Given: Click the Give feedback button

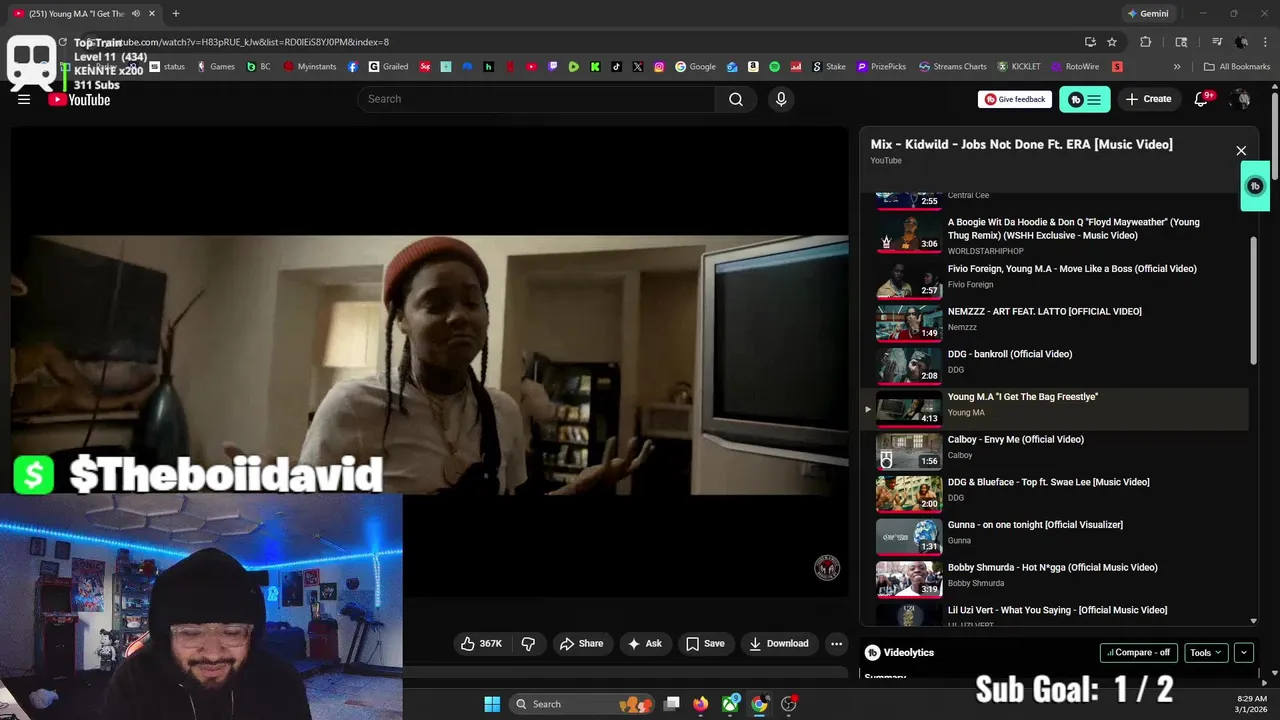Looking at the screenshot, I should point(1015,99).
